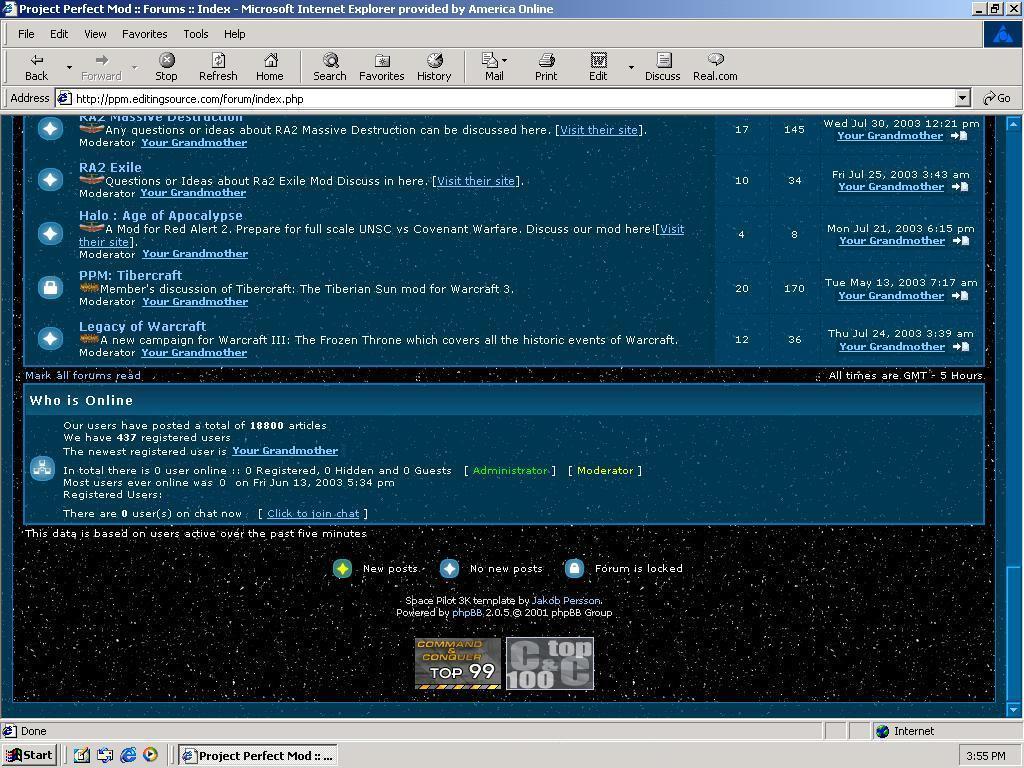View latest post icon in Halo row

pyautogui.click(x=960, y=241)
